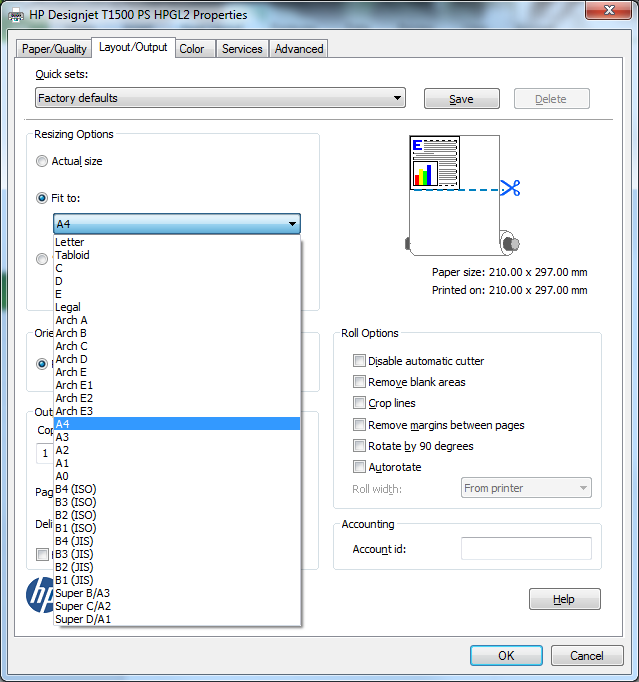Image resolution: width=639 pixels, height=682 pixels.
Task: Select Arch E1 paper size
Action: [x=177, y=385]
